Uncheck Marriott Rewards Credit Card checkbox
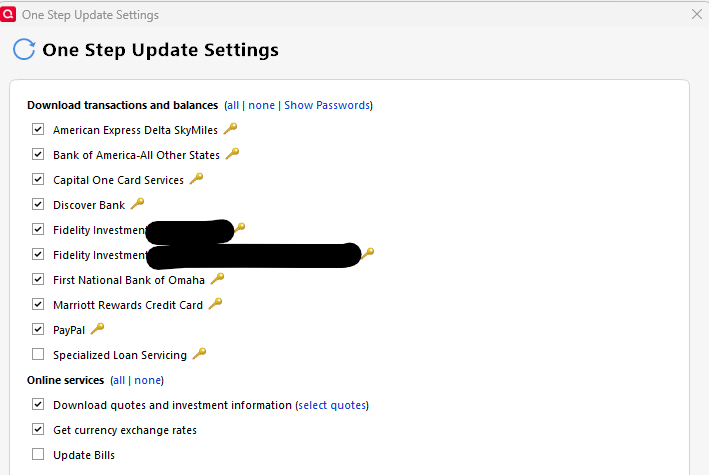This screenshot has height=475, width=709. pos(38,304)
